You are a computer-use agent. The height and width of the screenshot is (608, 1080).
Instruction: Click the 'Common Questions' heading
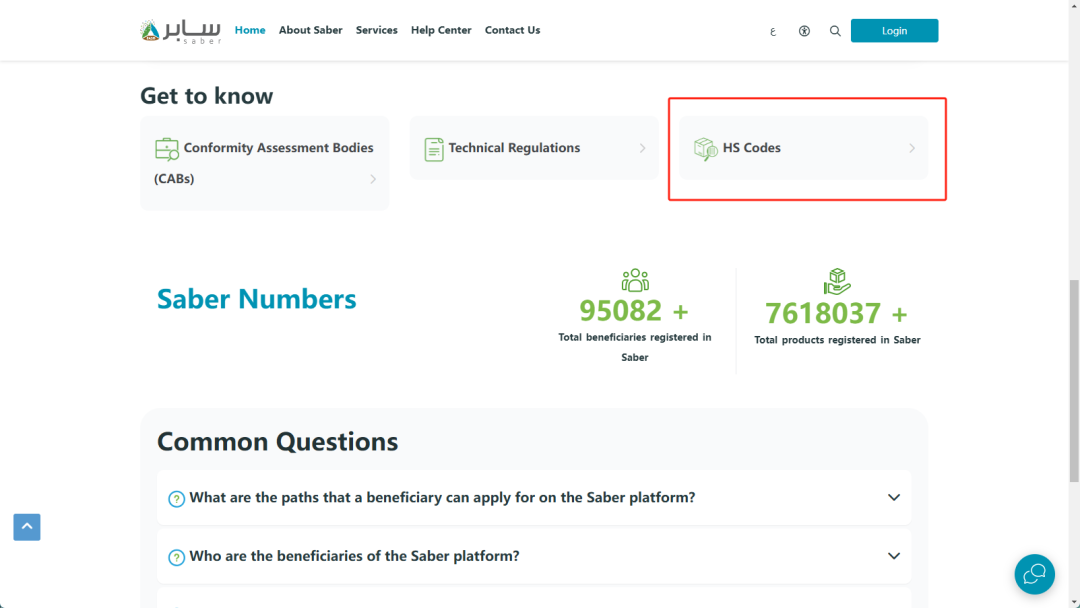pos(278,441)
